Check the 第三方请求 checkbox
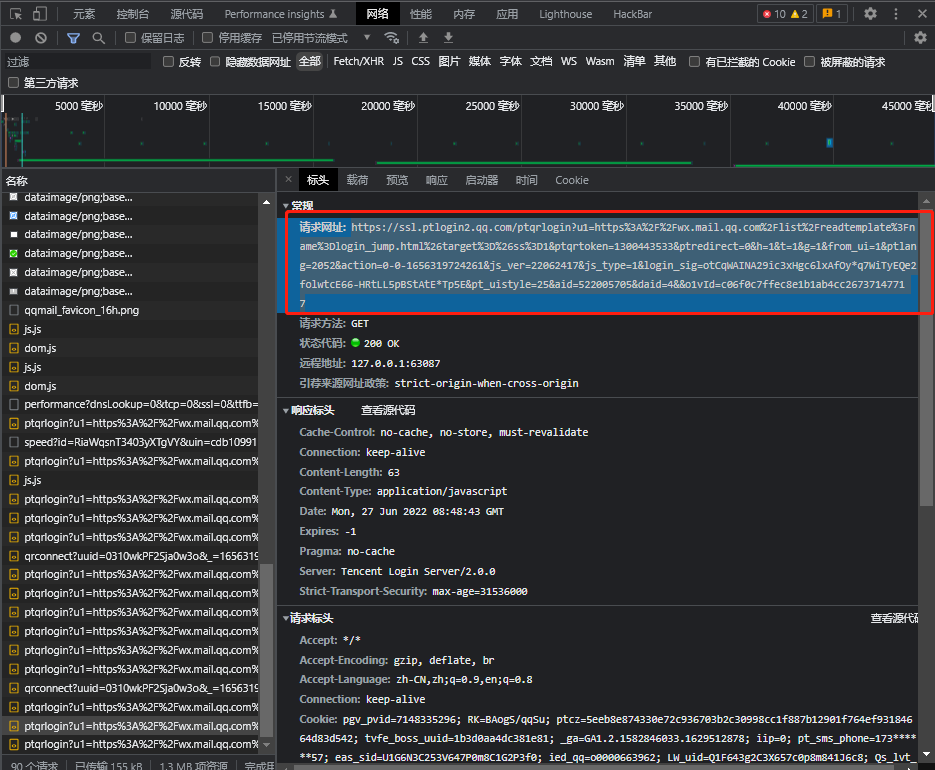935x770 pixels. (13, 83)
